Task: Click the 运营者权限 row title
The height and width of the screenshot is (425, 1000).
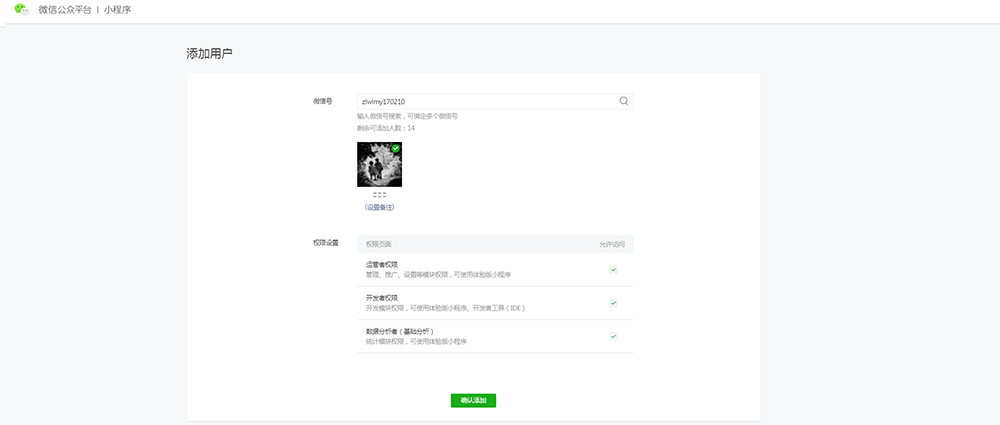Action: [382, 264]
